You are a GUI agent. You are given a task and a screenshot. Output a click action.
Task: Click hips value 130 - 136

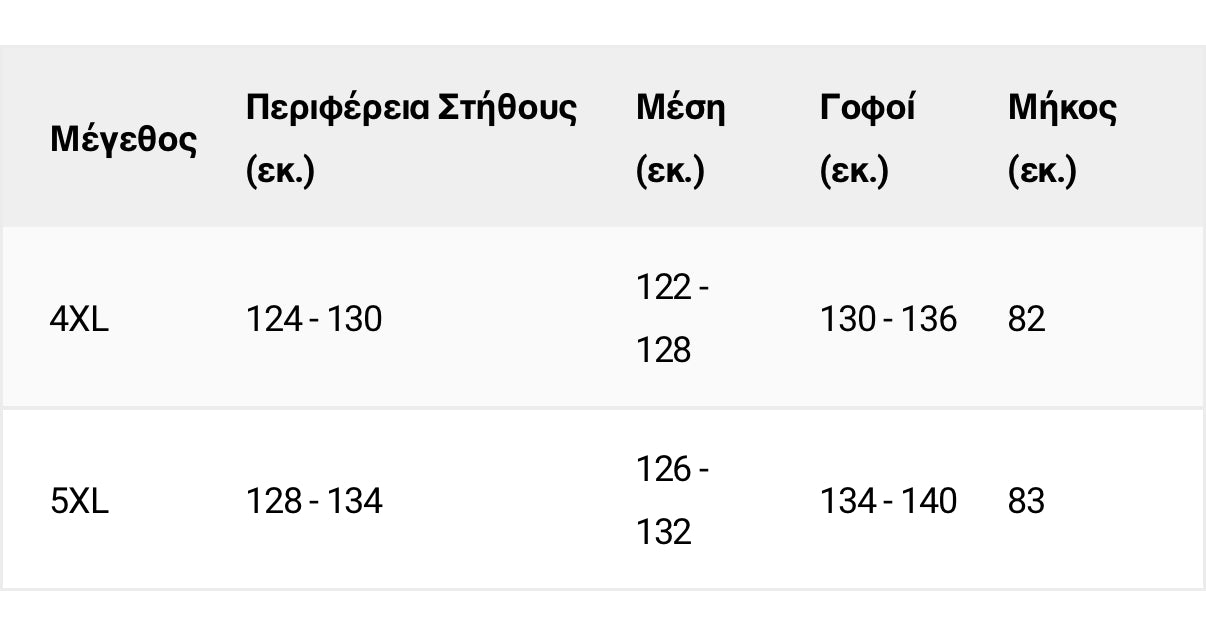tap(888, 320)
